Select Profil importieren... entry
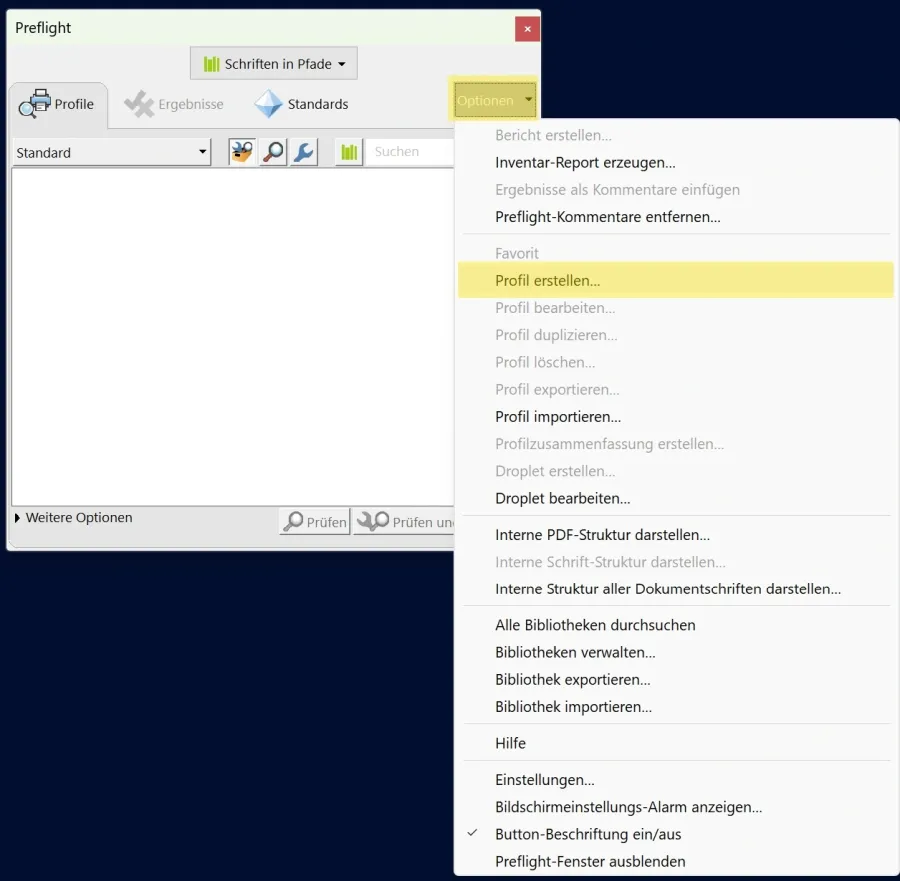 click(x=676, y=417)
